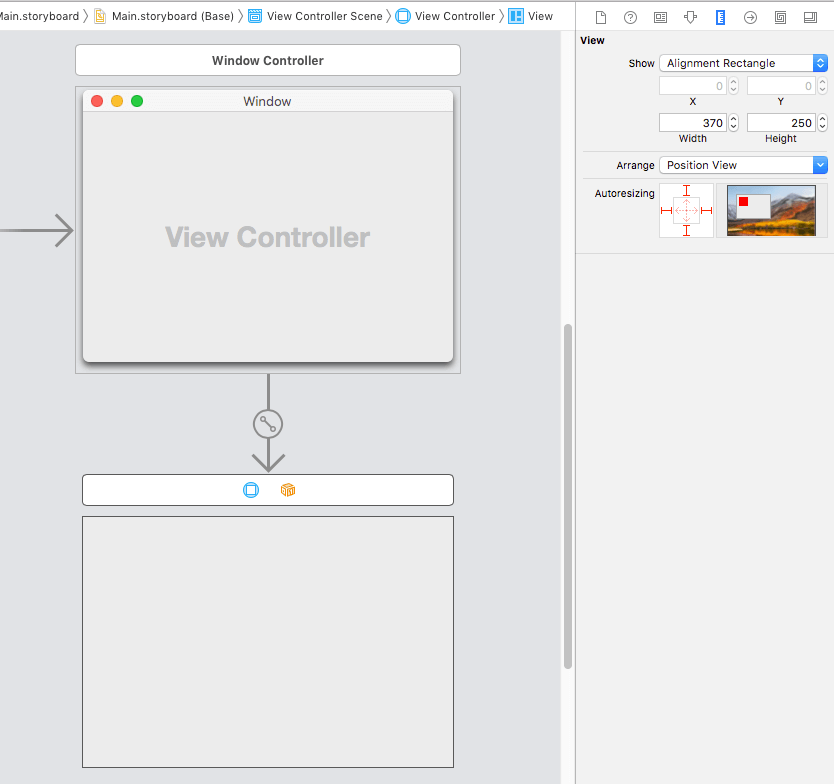
Task: Open the View Effects inspector
Action: click(x=810, y=17)
